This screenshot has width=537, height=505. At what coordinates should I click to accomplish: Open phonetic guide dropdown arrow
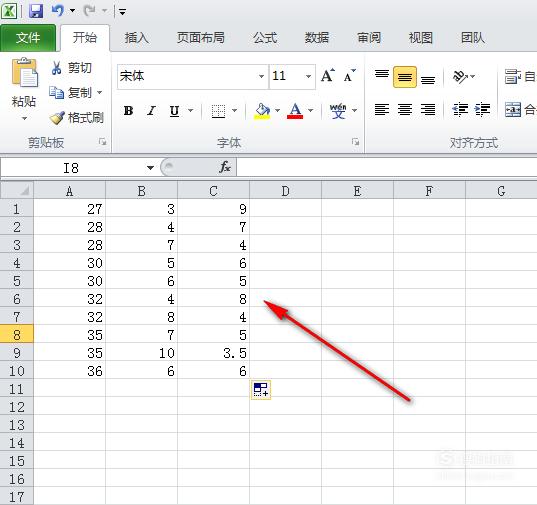pyautogui.click(x=355, y=110)
